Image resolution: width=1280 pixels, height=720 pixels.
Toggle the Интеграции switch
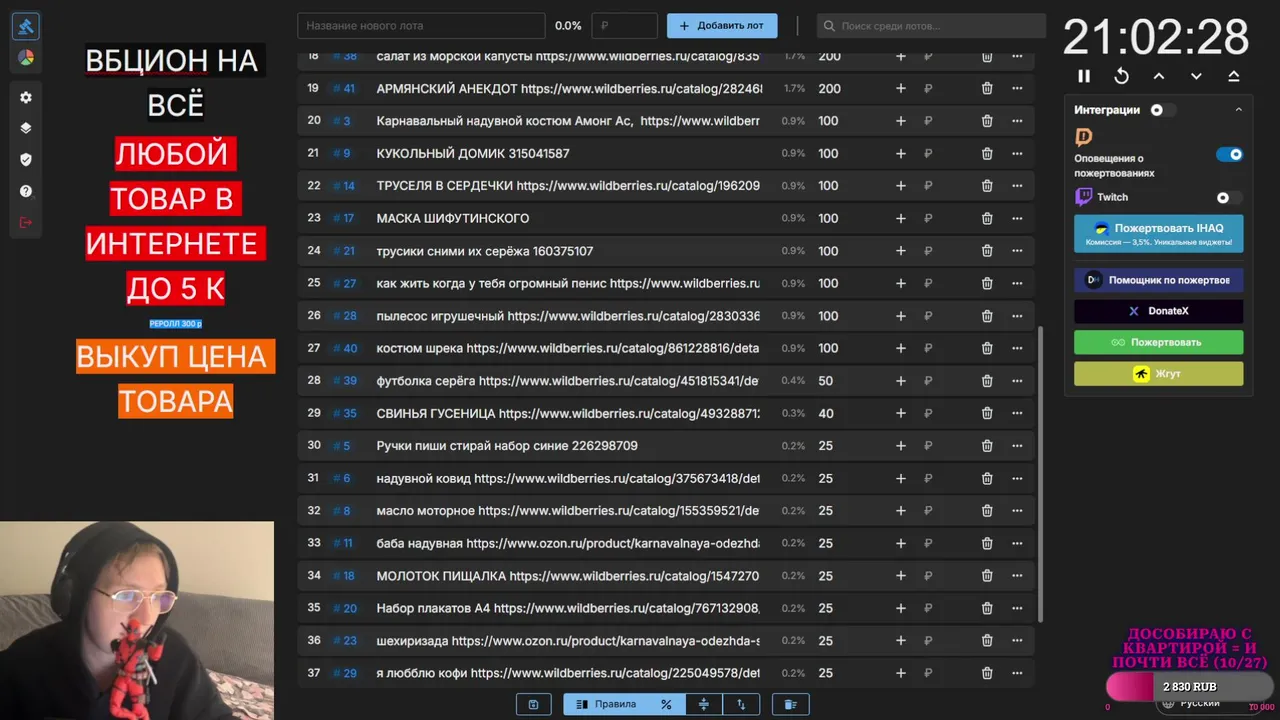click(x=1162, y=110)
